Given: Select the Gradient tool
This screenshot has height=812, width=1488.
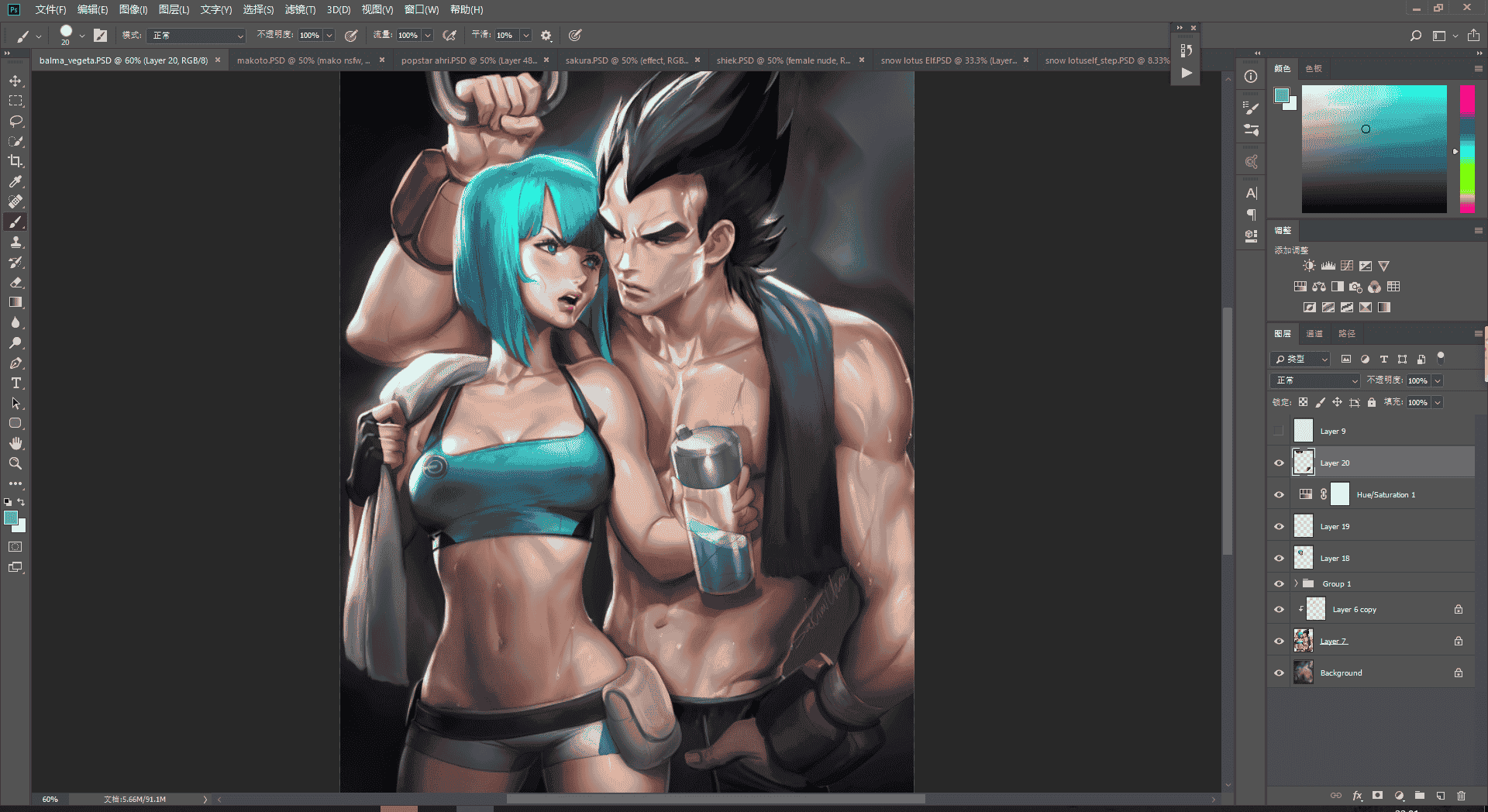Looking at the screenshot, I should pyautogui.click(x=15, y=302).
